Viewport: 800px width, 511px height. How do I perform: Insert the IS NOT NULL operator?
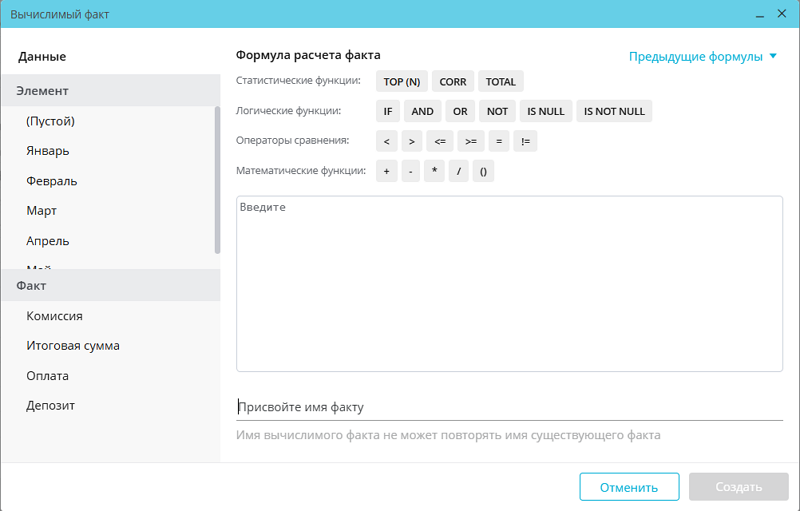614,111
